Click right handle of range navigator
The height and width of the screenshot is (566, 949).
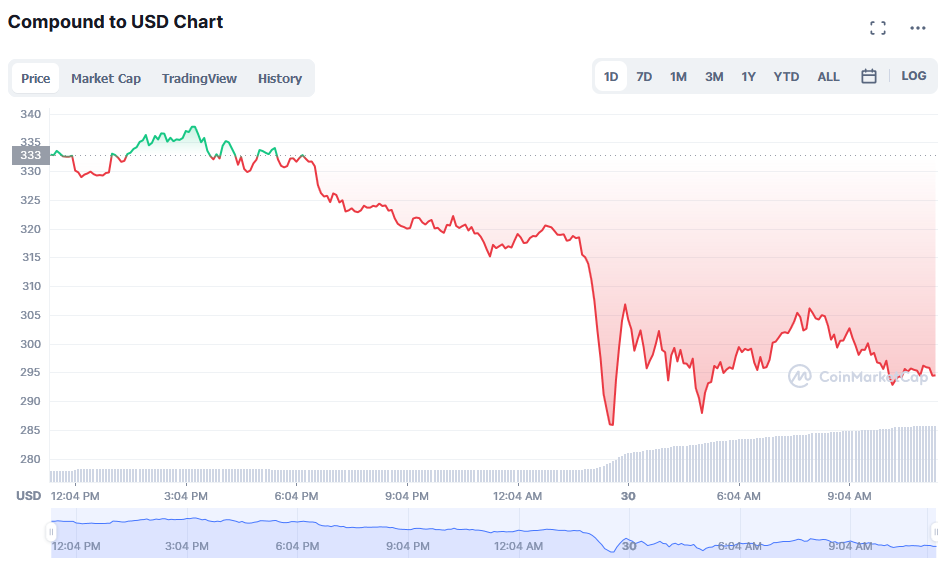[933, 532]
